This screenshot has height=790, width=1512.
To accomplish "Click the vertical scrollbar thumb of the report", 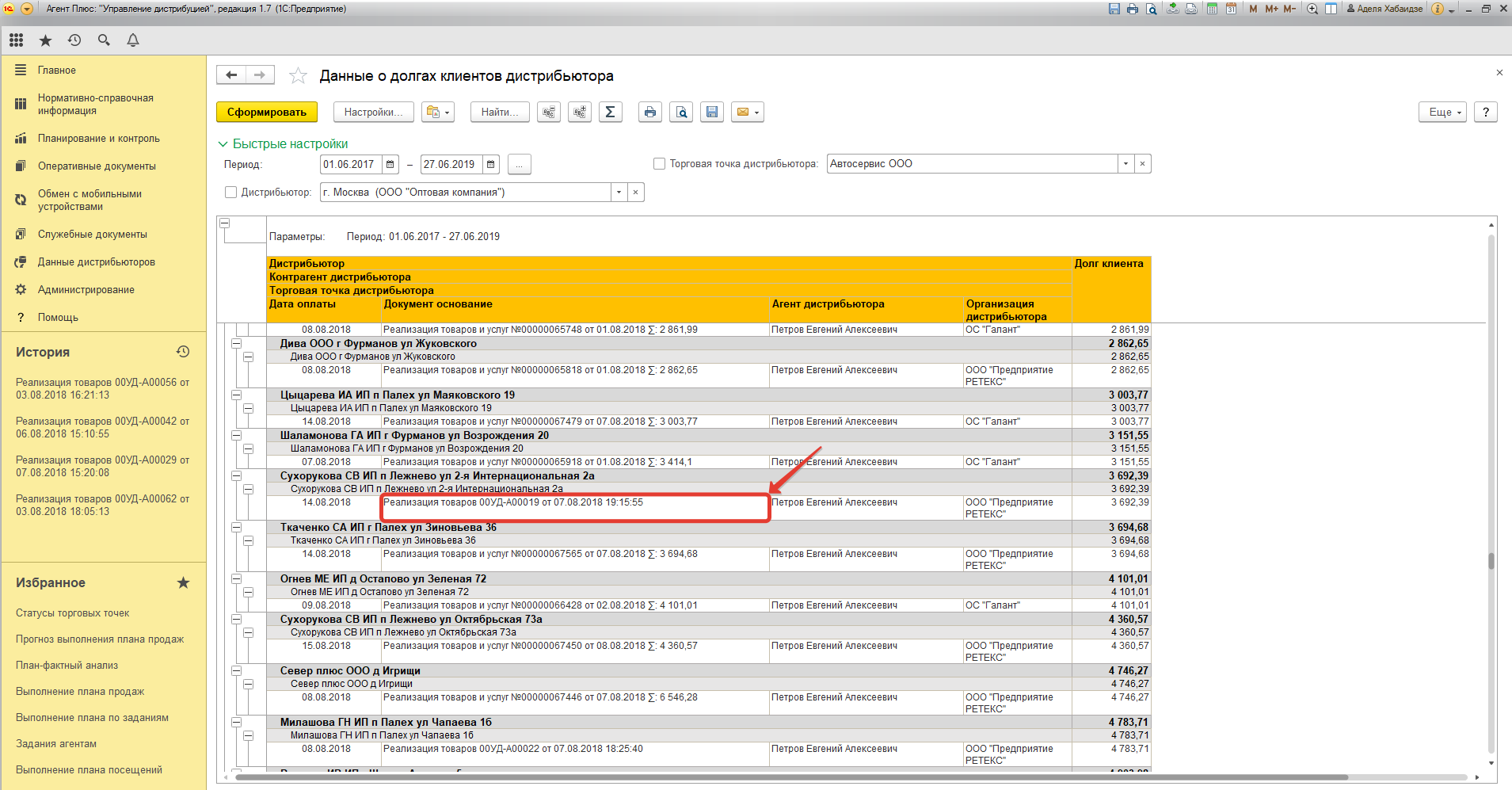I will pos(1491,560).
